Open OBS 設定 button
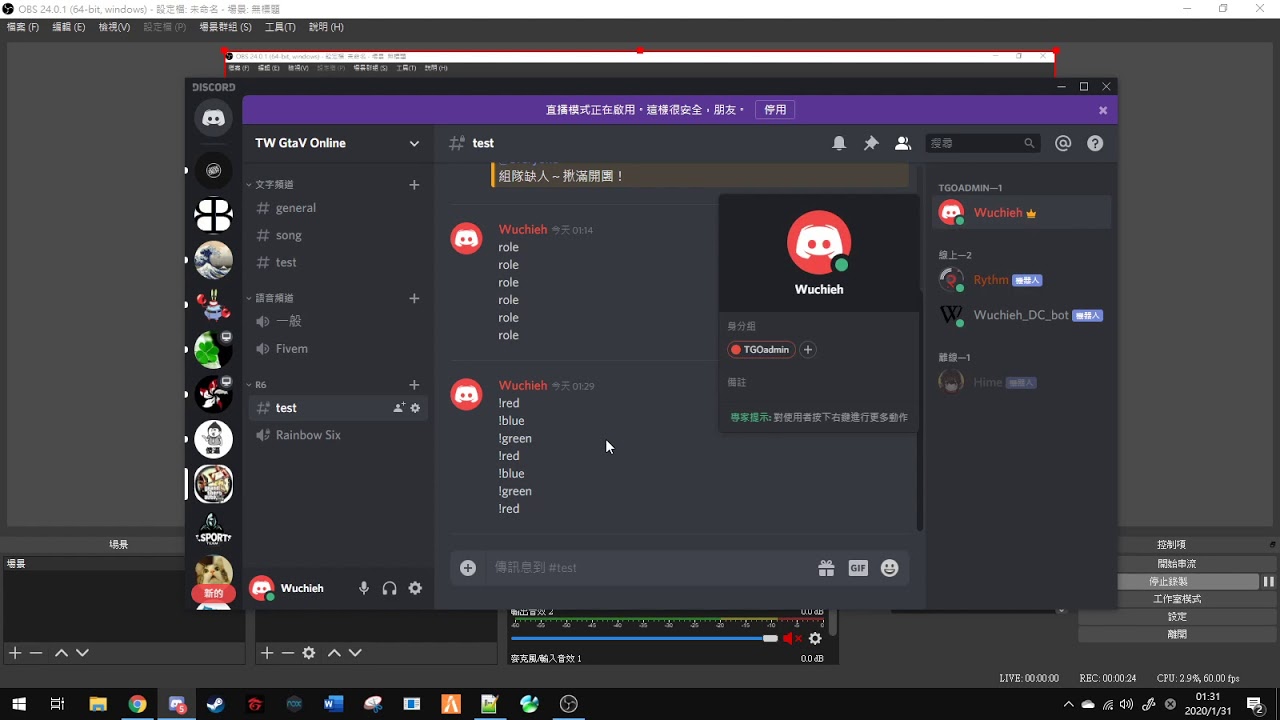Image resolution: width=1280 pixels, height=720 pixels. (x=1177, y=617)
